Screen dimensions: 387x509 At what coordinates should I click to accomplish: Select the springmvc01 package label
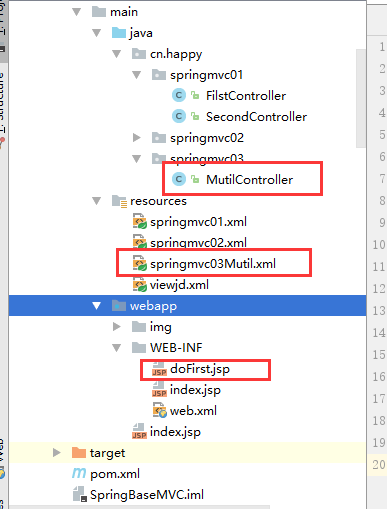pyautogui.click(x=207, y=75)
